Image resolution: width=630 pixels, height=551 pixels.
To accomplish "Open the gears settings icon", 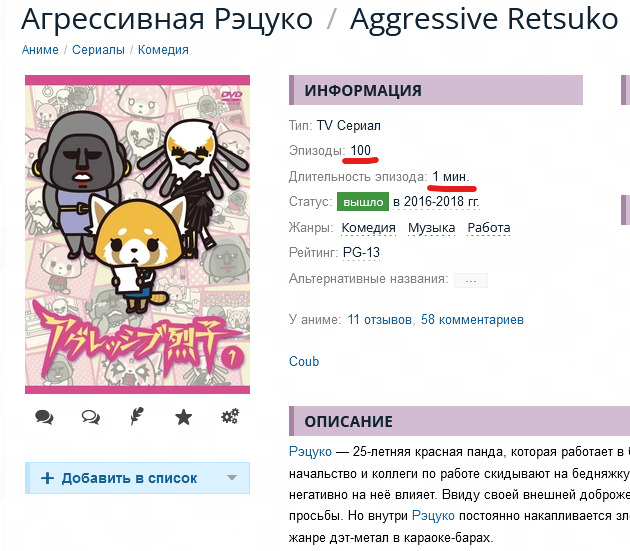I will tap(230, 416).
